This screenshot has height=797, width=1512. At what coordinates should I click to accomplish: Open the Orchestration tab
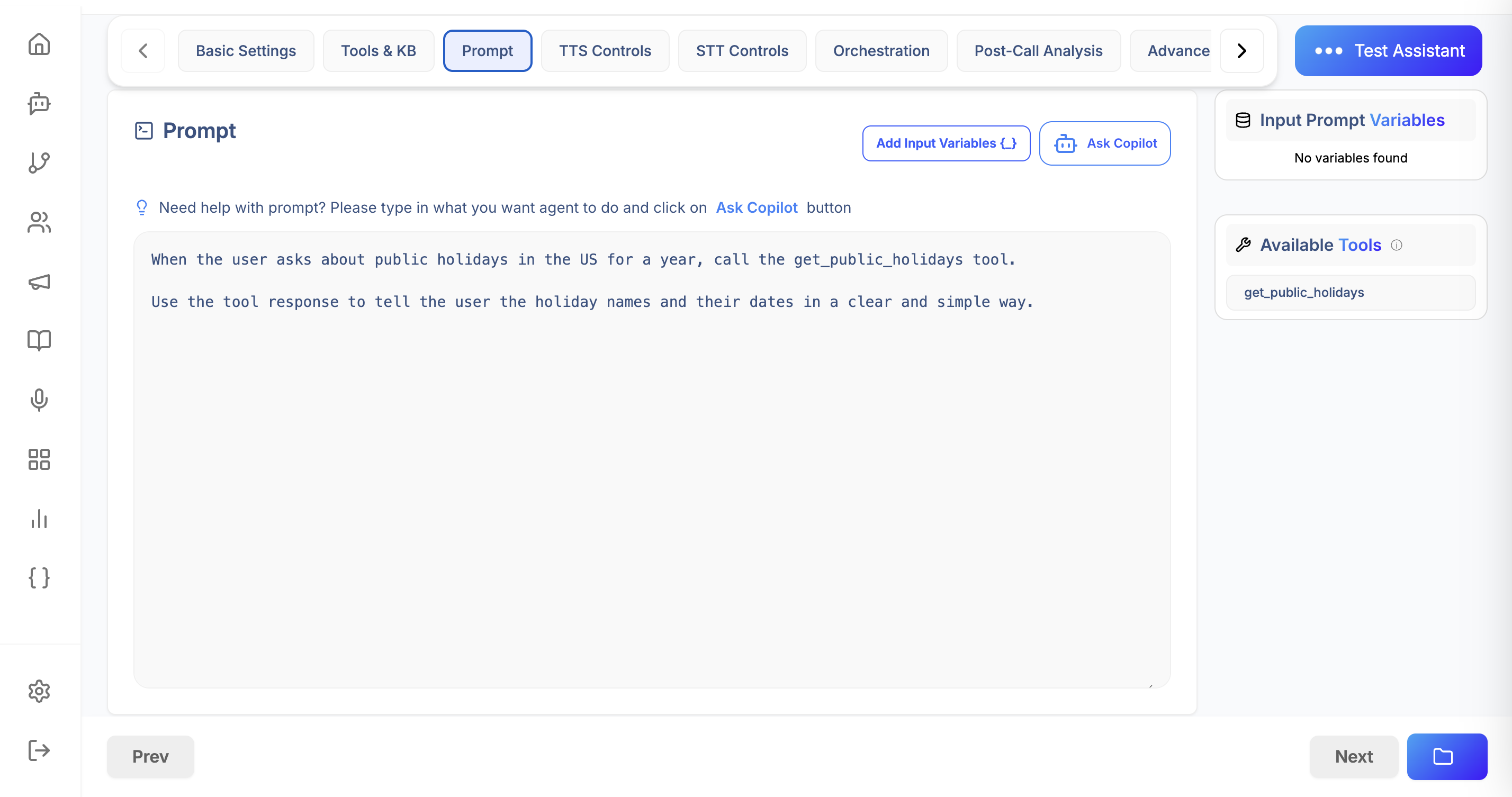coord(881,51)
